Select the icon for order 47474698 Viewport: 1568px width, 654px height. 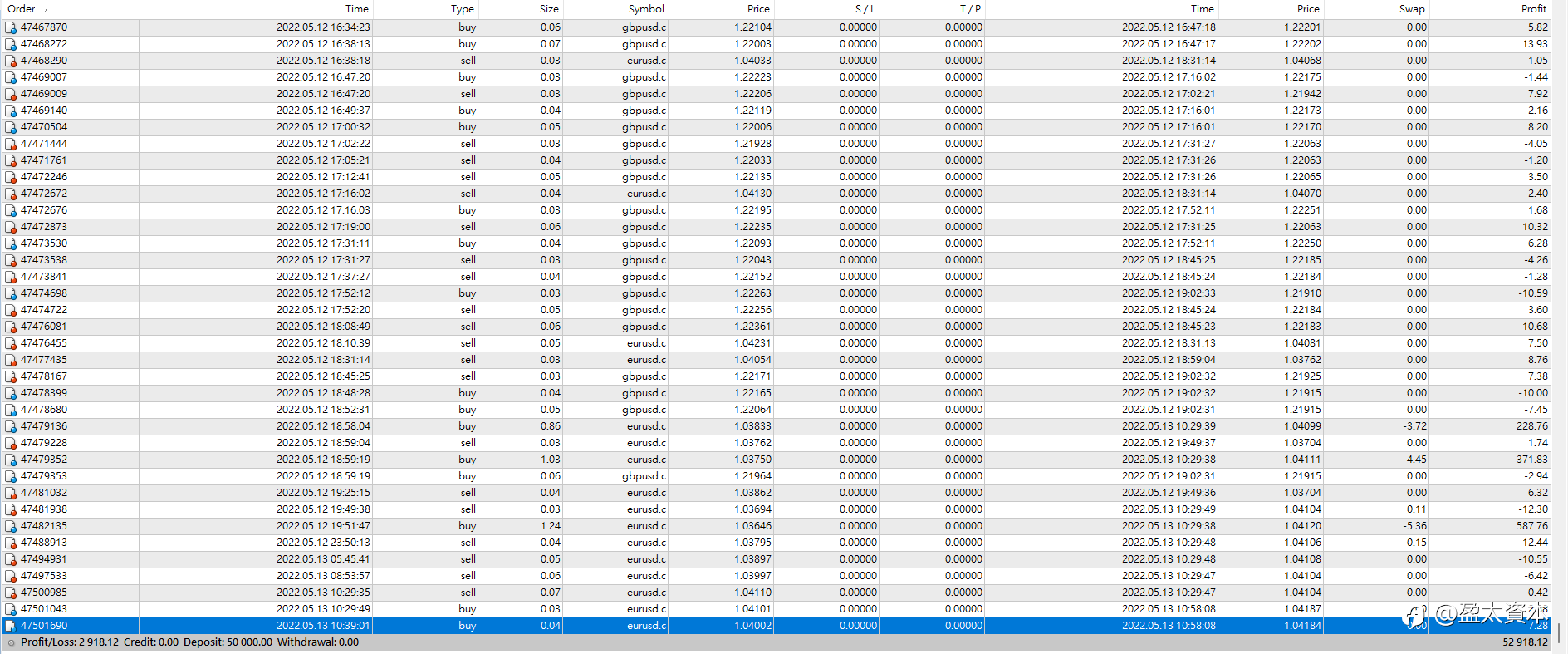pyautogui.click(x=11, y=293)
